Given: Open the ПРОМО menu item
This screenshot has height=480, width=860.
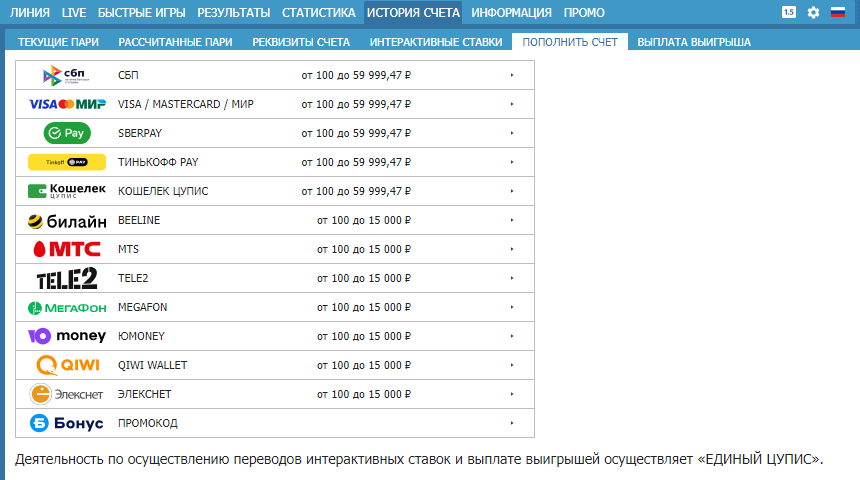Looking at the screenshot, I should tap(584, 13).
